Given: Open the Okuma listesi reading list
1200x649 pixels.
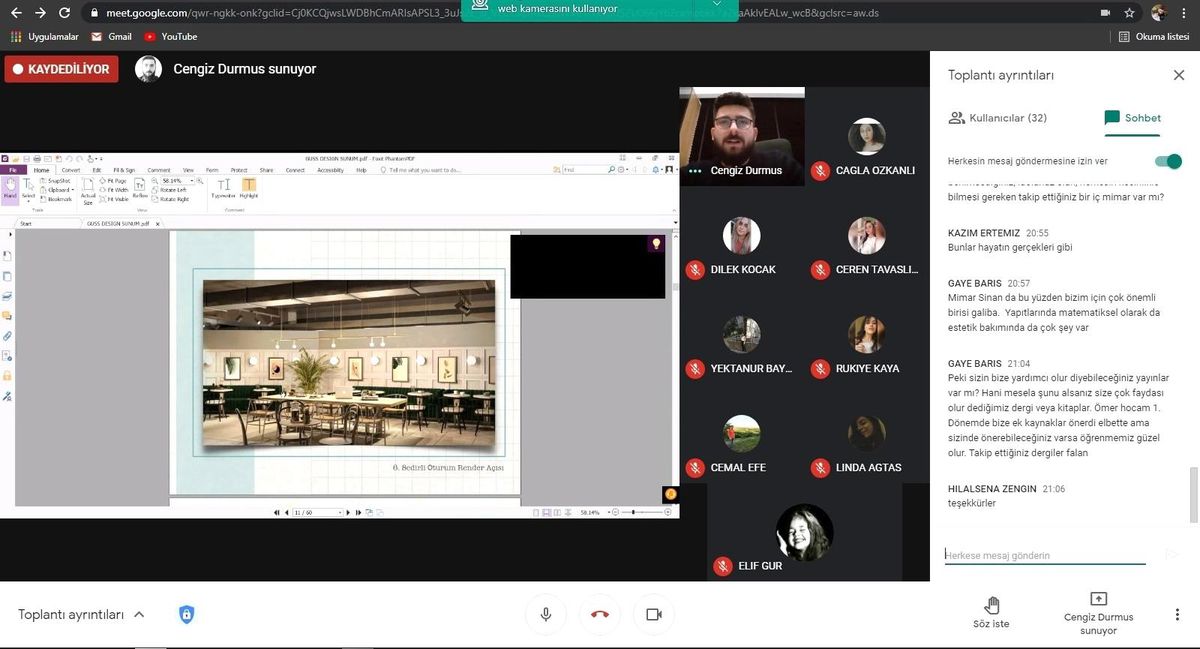Looking at the screenshot, I should coord(1154,36).
